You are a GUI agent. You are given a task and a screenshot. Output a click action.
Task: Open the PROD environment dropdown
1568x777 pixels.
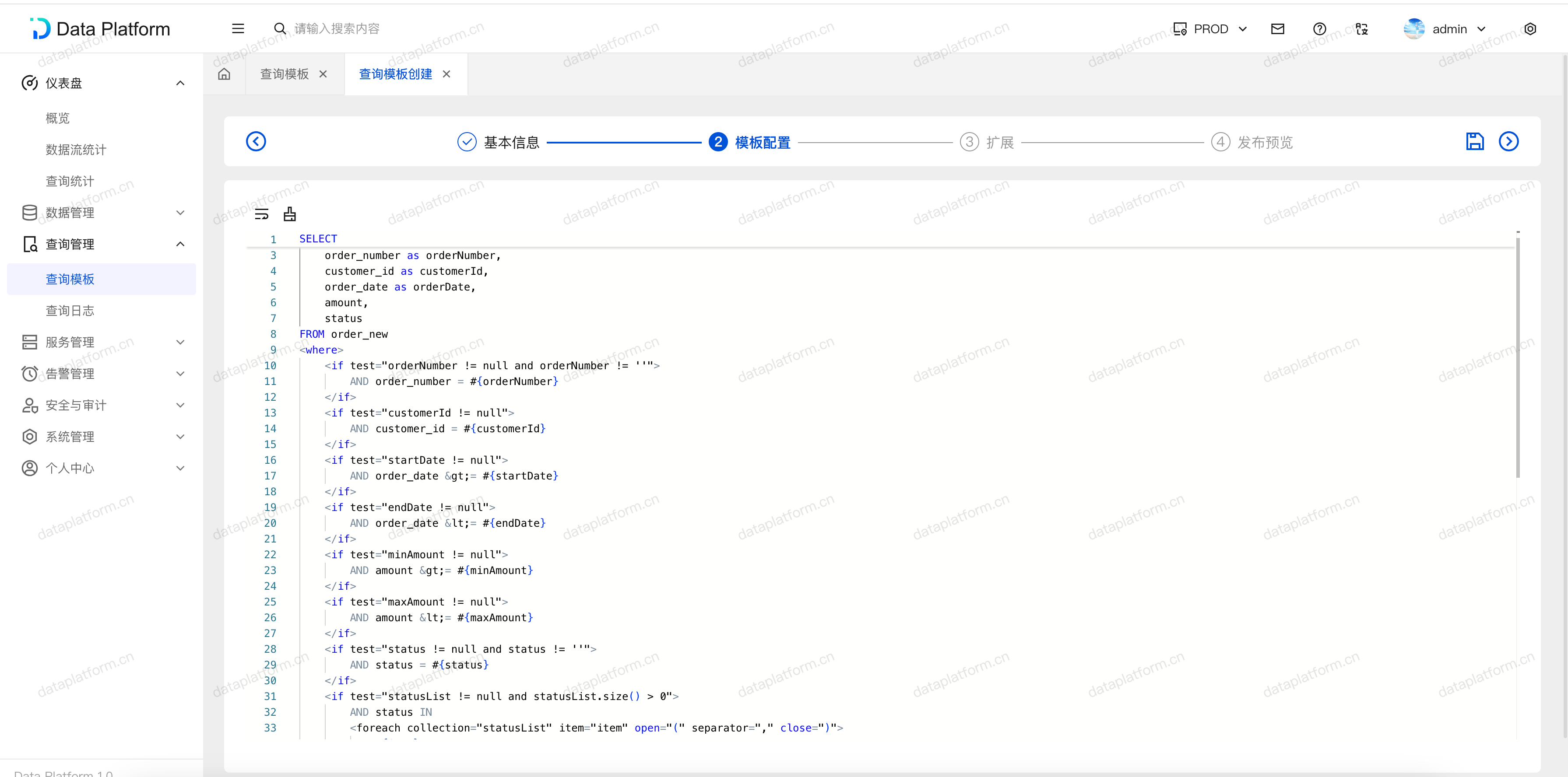[1210, 29]
